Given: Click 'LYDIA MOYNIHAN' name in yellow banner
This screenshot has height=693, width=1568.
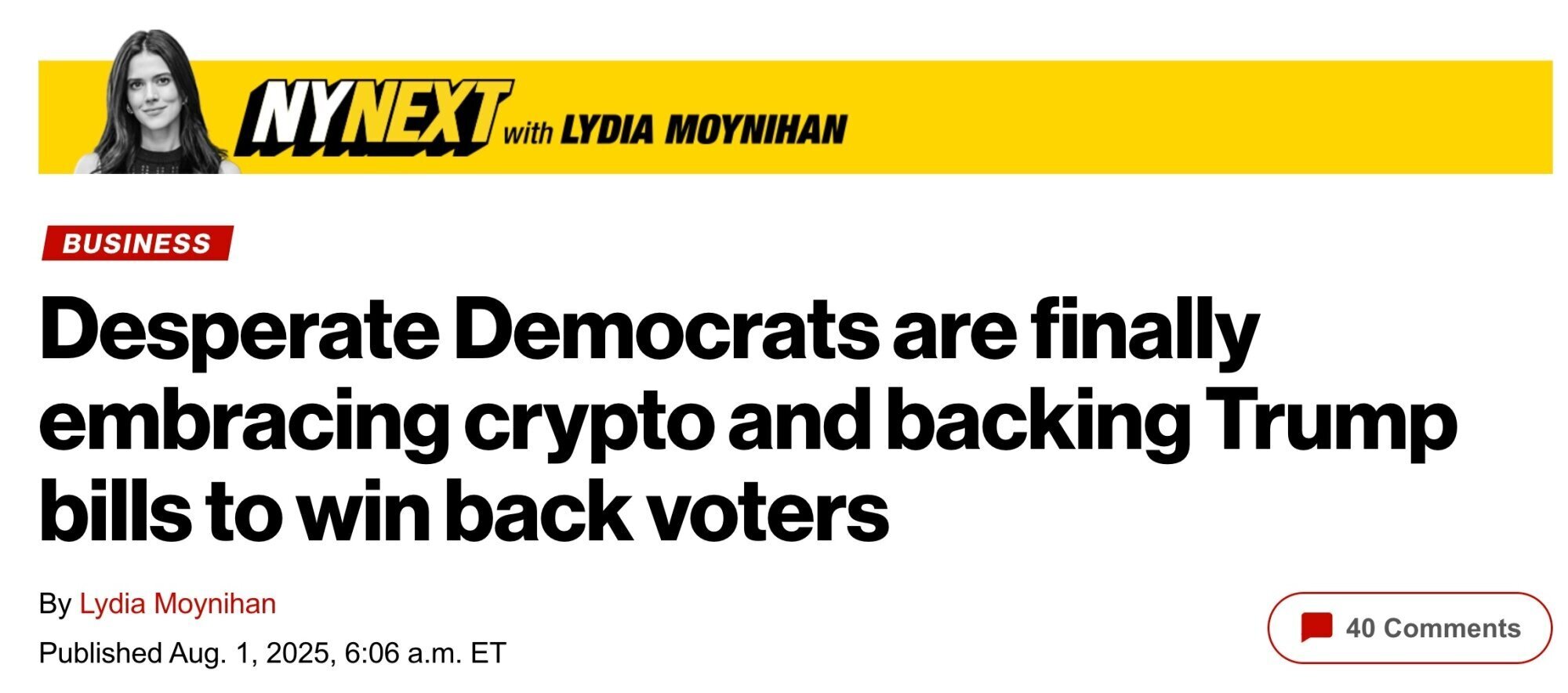Looking at the screenshot, I should pyautogui.click(x=704, y=129).
